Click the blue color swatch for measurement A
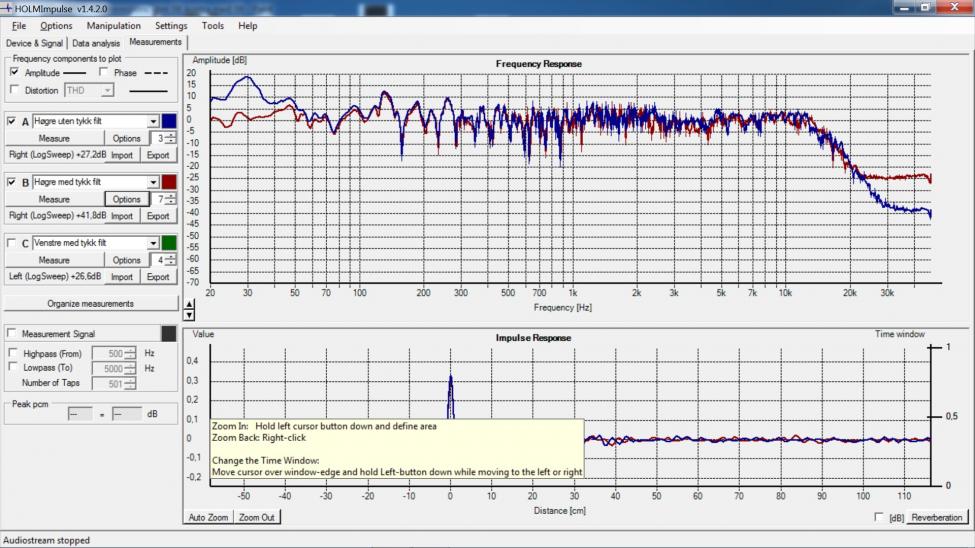 coord(168,121)
